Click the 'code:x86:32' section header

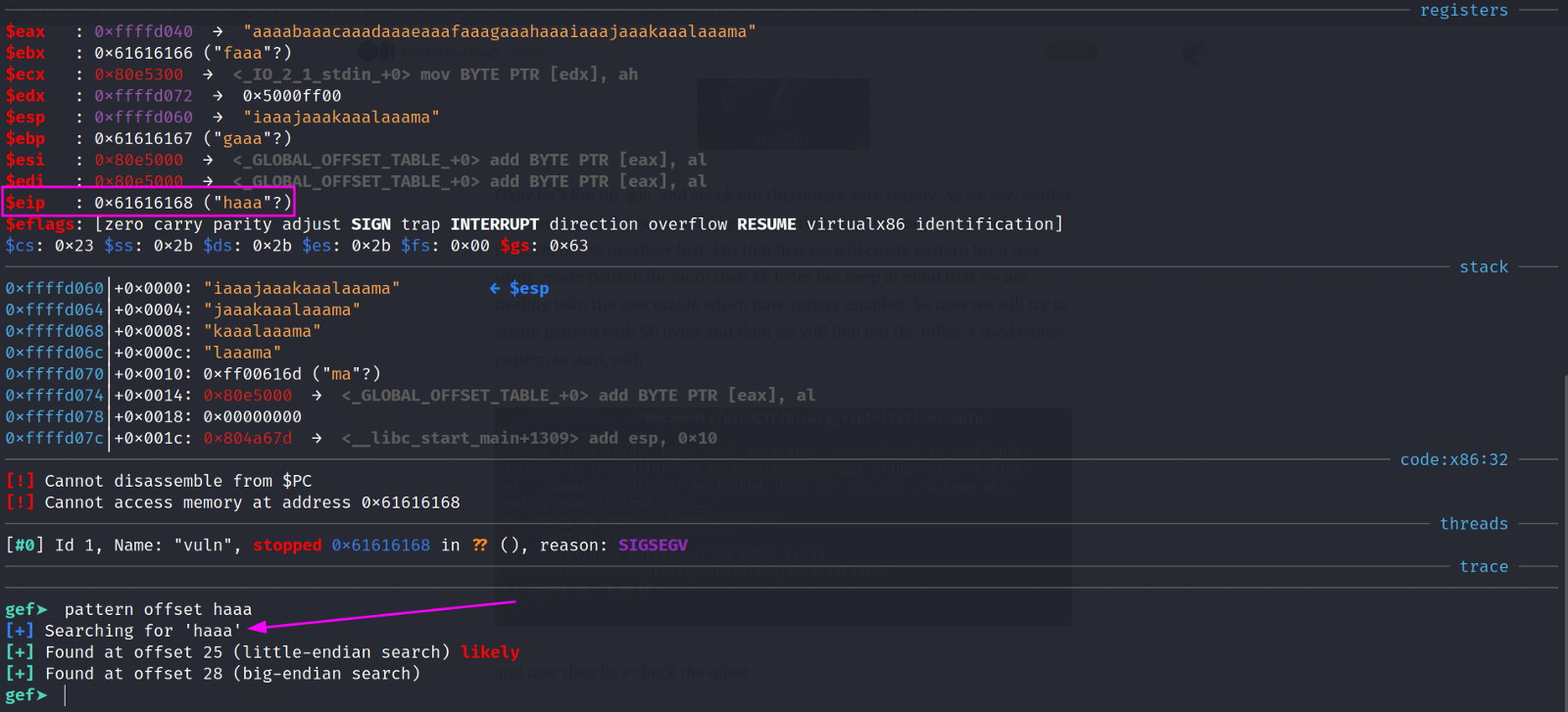(1453, 459)
